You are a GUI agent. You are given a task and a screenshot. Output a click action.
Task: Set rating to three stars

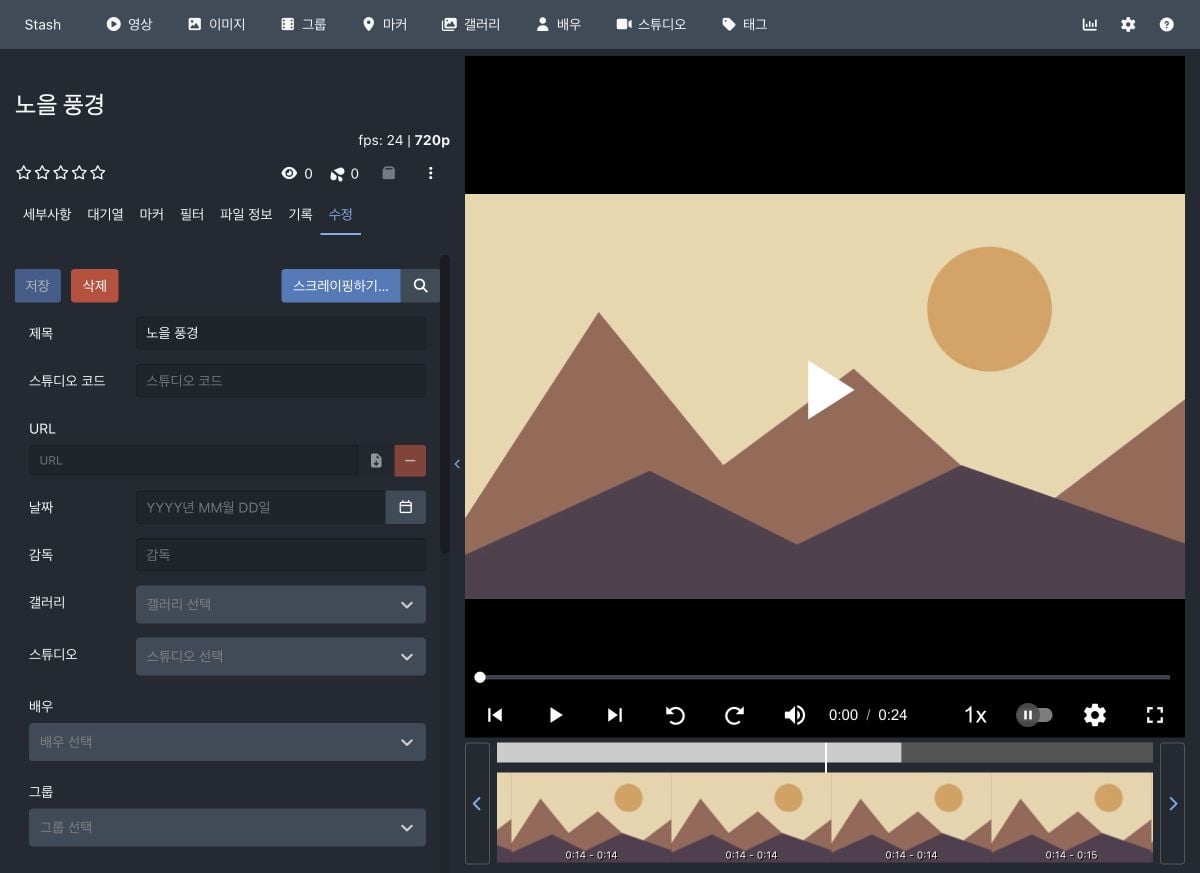click(61, 173)
